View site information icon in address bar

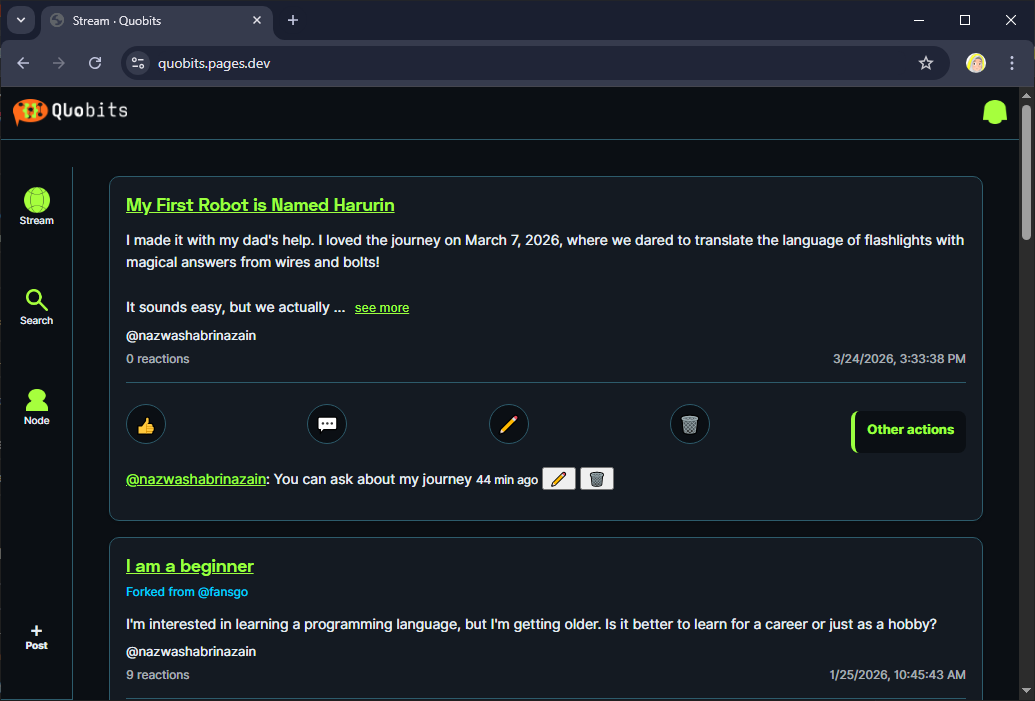click(x=138, y=63)
